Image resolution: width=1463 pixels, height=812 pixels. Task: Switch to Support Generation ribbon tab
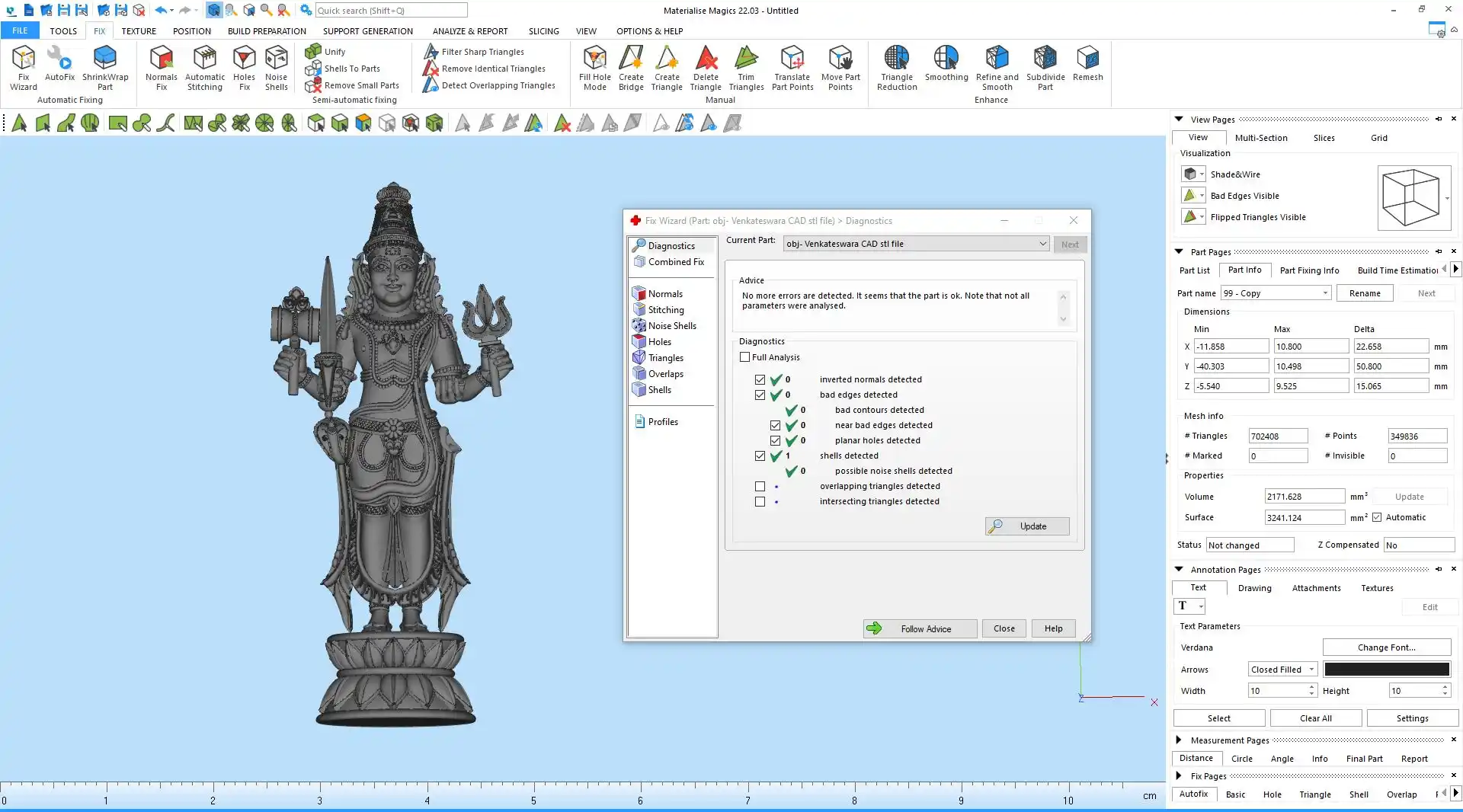(x=367, y=31)
